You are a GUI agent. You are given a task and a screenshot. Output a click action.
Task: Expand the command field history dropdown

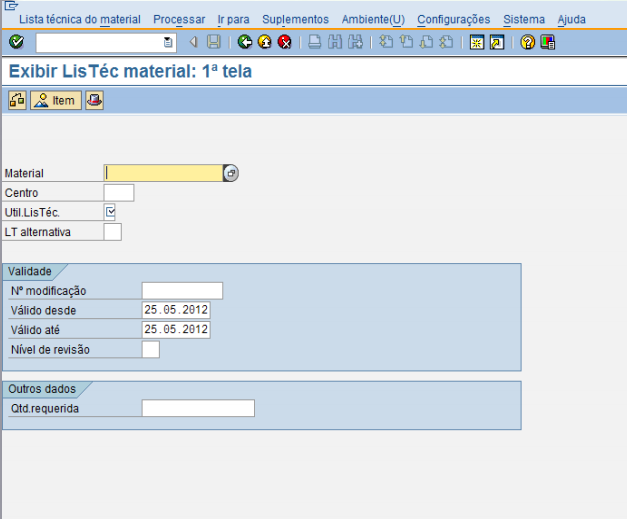168,42
